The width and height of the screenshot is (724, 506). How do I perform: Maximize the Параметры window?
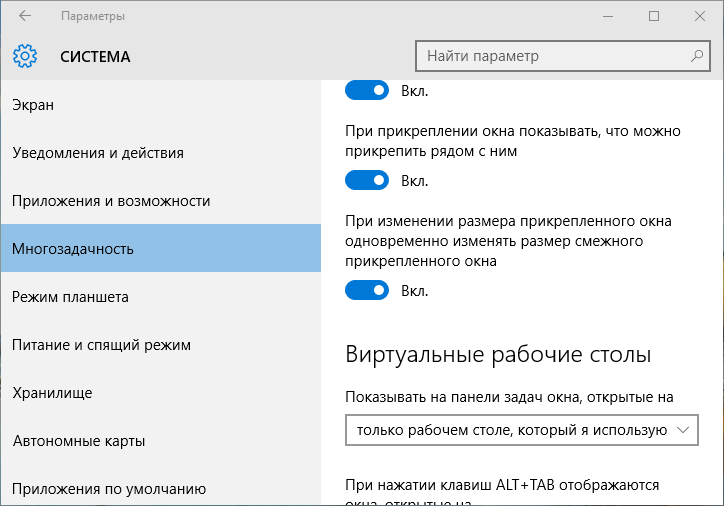tap(654, 16)
